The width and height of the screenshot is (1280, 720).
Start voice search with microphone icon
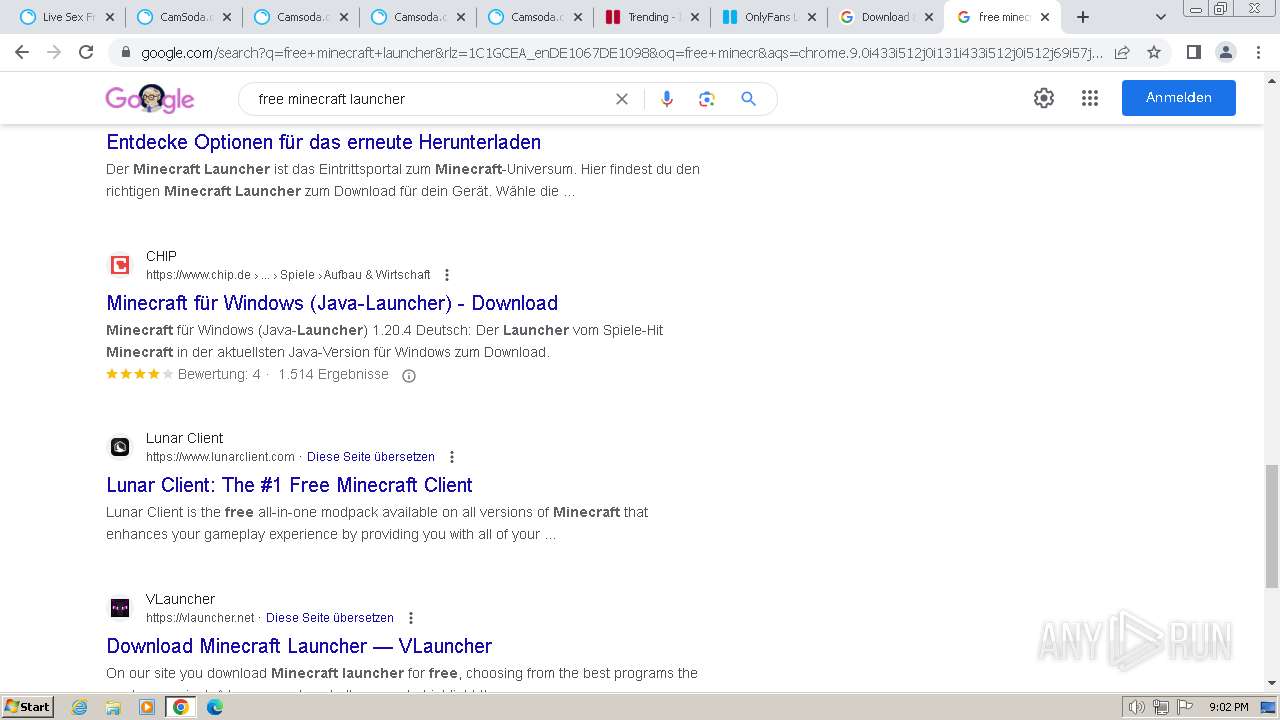pos(667,99)
